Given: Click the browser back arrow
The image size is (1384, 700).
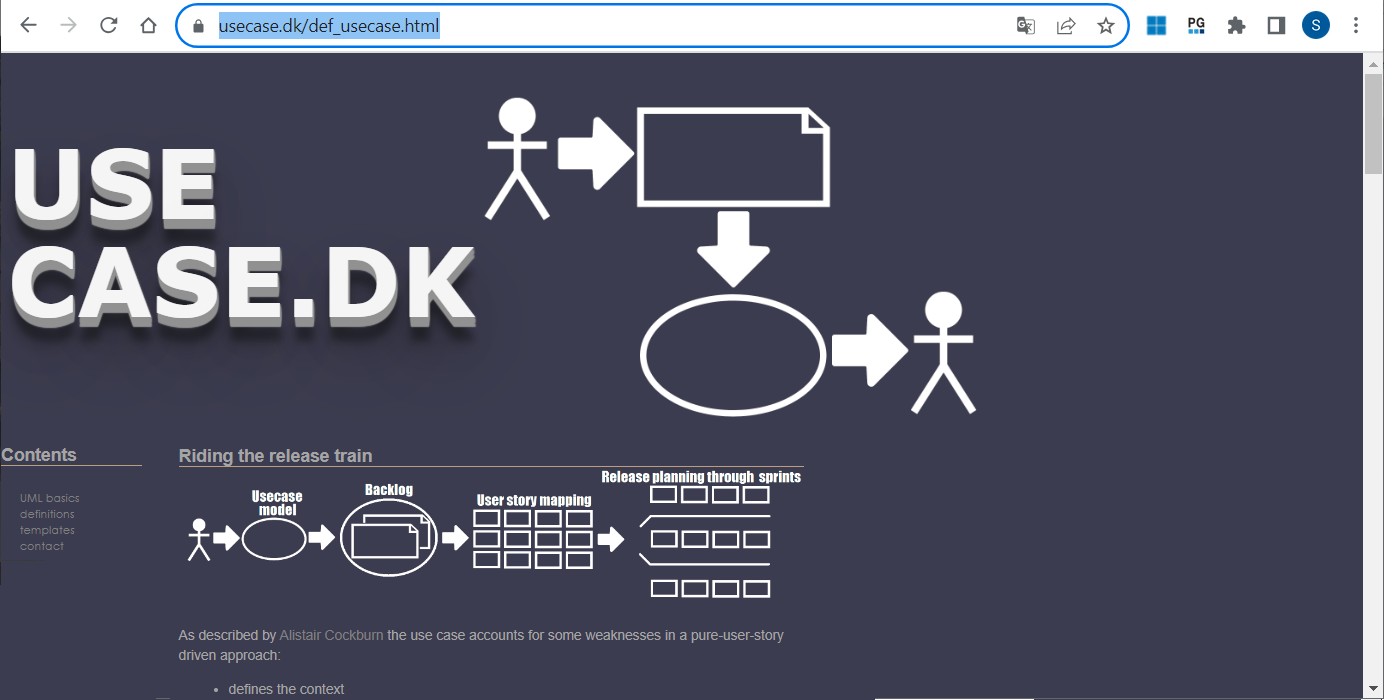Looking at the screenshot, I should 28,26.
